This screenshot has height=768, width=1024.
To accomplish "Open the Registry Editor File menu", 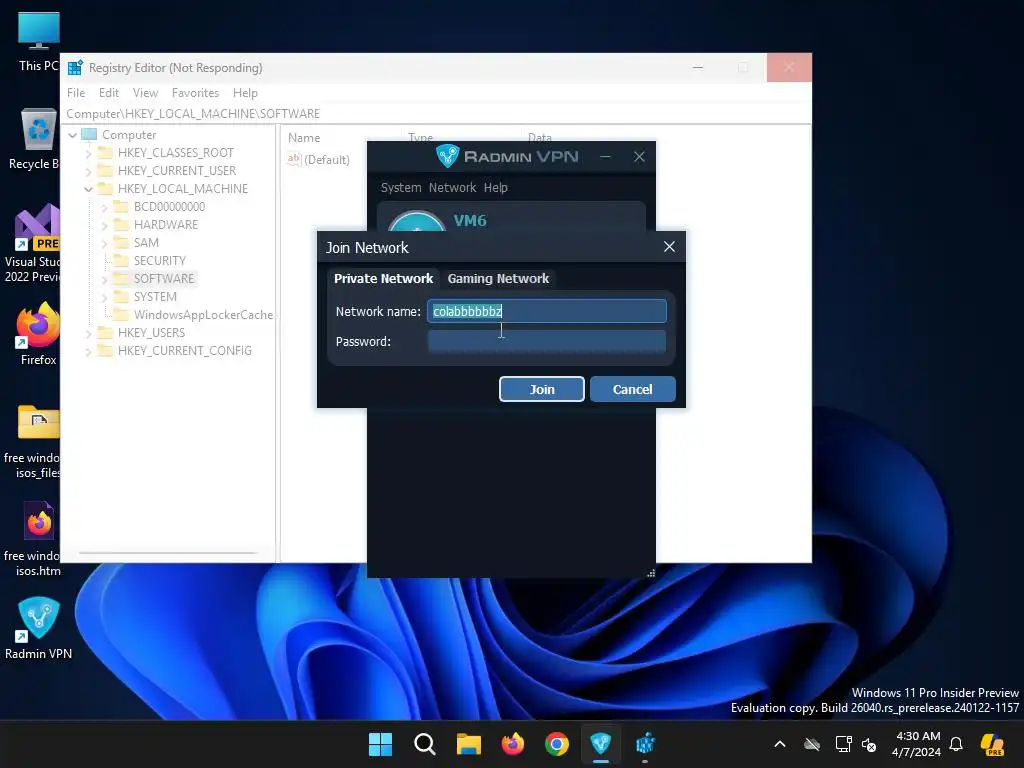I will point(76,93).
